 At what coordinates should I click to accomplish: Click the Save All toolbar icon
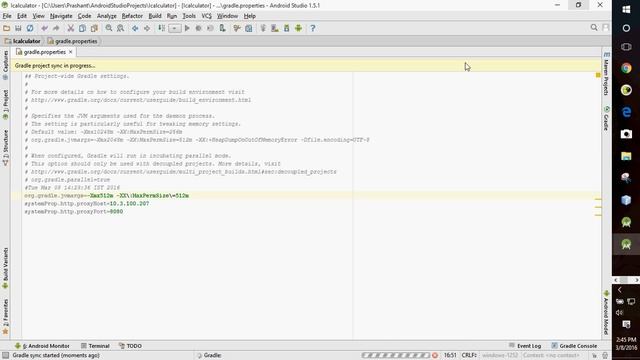click(18, 28)
